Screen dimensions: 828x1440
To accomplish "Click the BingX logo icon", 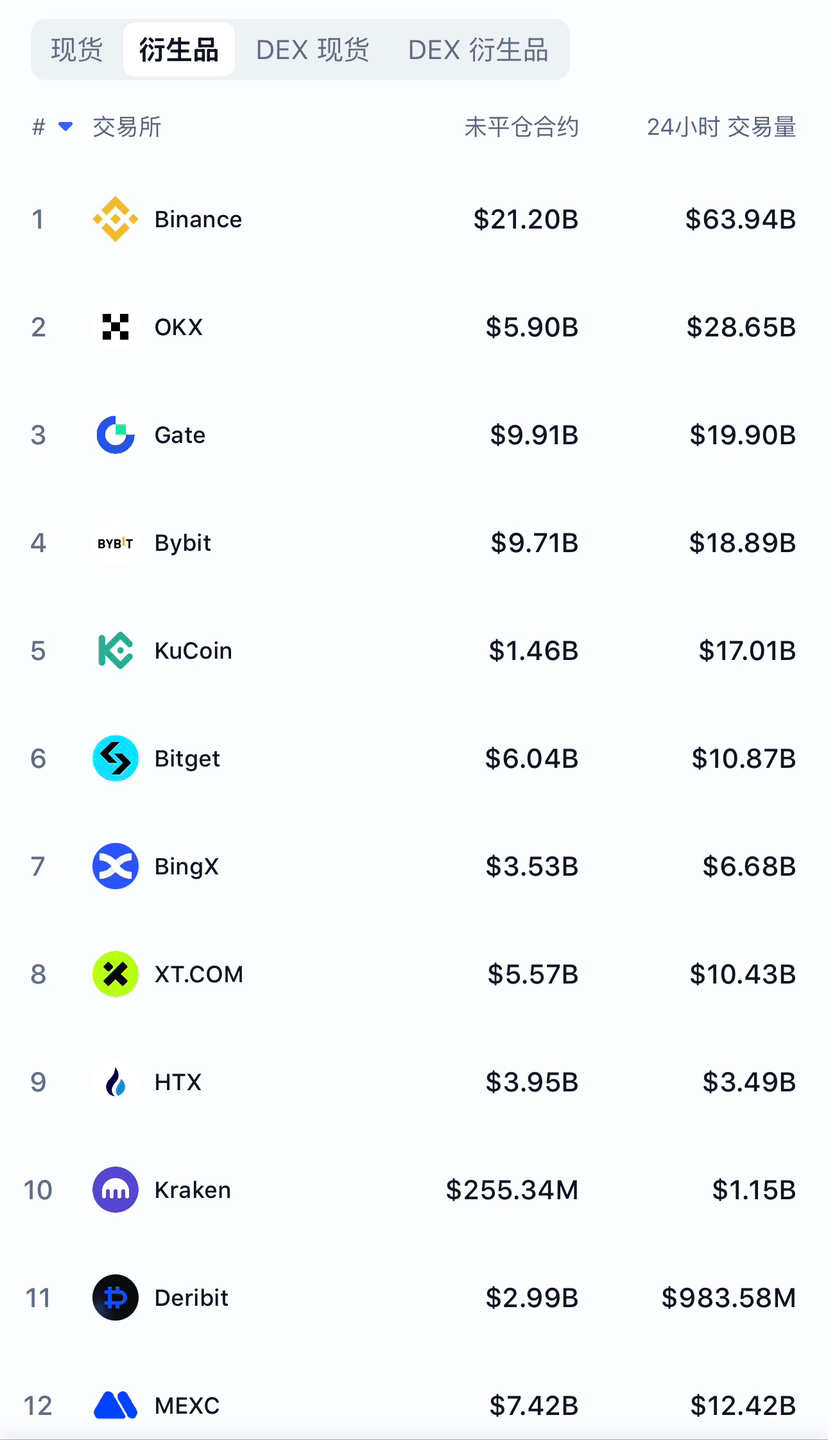I will tap(115, 866).
